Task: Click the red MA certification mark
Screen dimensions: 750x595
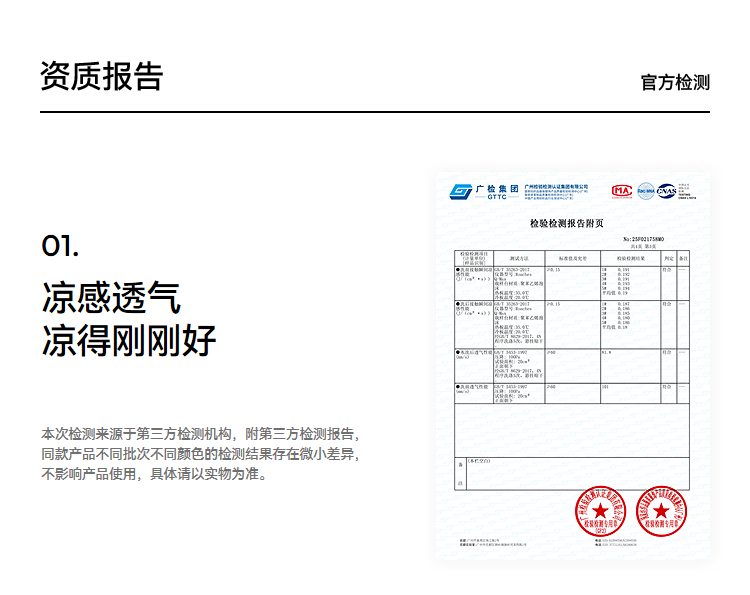Action: coord(622,191)
